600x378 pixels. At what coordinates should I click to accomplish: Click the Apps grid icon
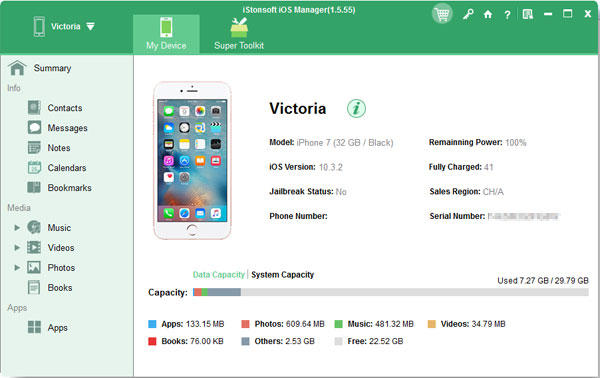34,327
